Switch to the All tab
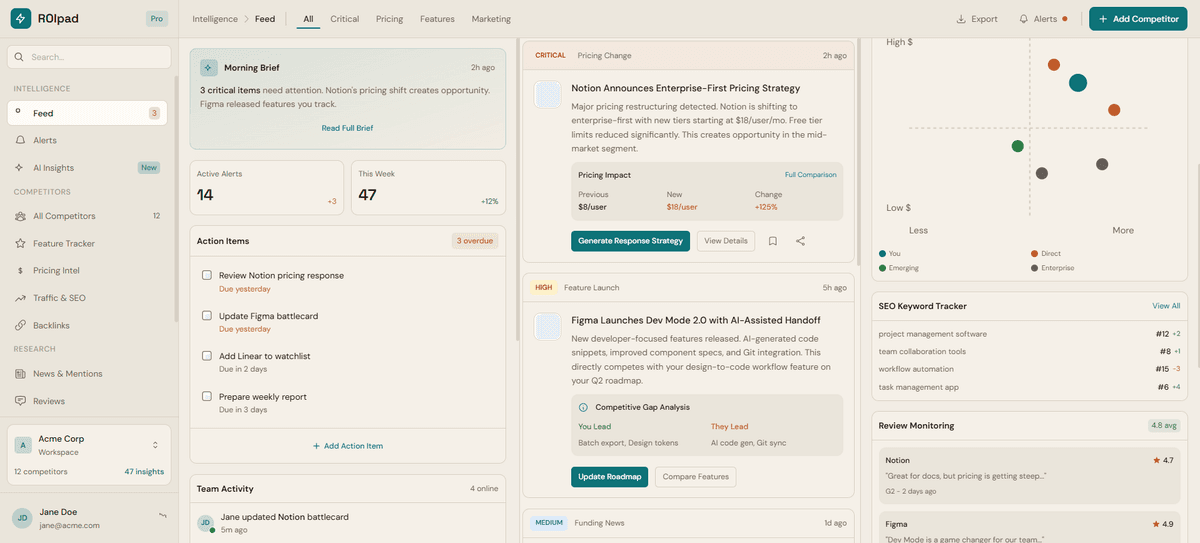This screenshot has height=543, width=1200. [308, 19]
